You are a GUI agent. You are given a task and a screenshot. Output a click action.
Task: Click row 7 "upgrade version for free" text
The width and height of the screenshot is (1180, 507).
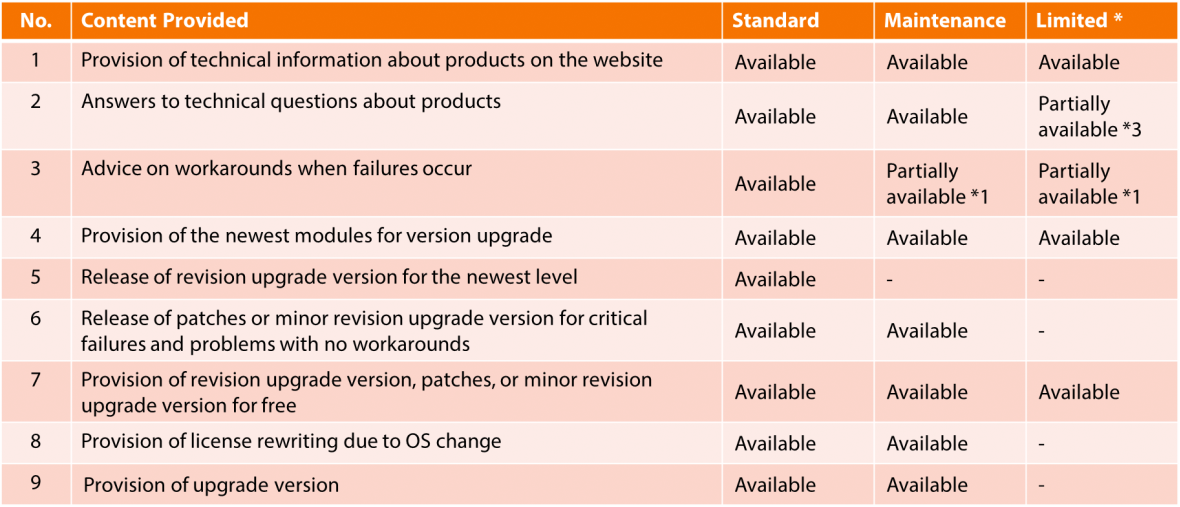click(366, 392)
